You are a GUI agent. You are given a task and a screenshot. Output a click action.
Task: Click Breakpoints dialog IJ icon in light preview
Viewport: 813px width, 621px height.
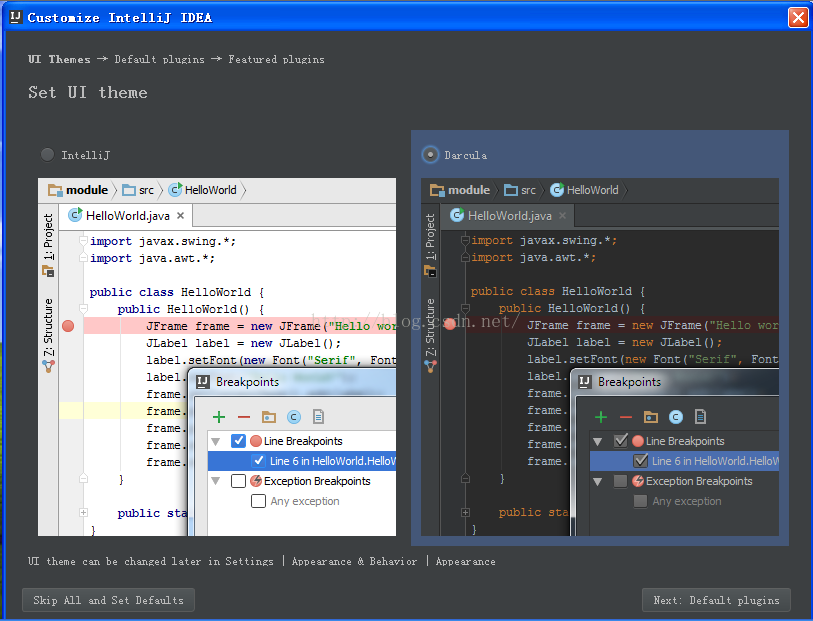[203, 382]
